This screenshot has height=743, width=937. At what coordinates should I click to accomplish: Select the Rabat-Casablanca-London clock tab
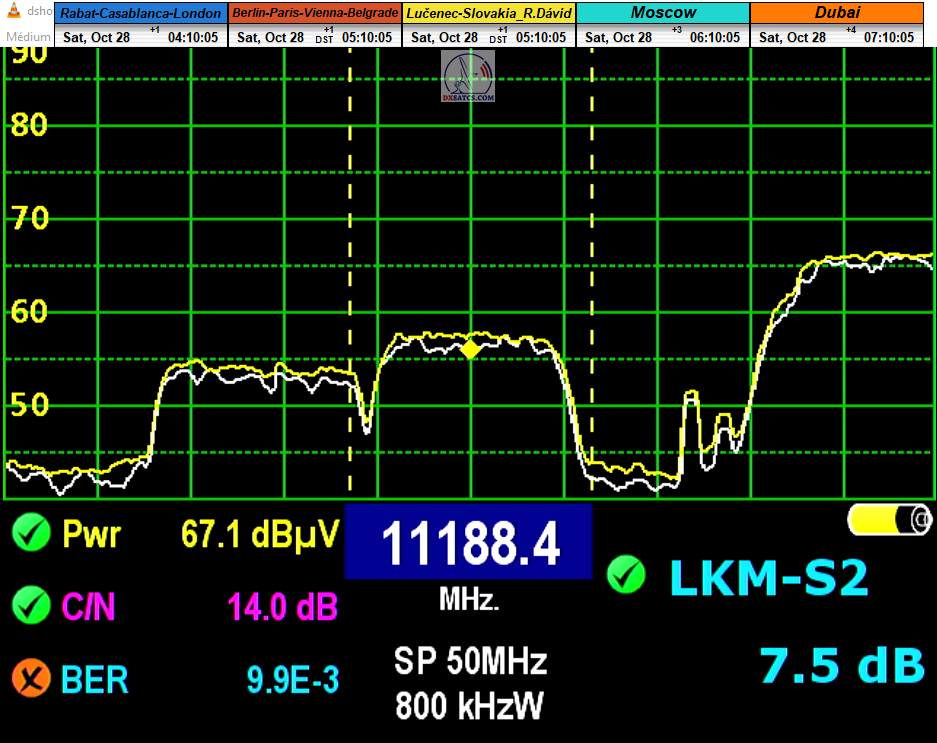[142, 14]
